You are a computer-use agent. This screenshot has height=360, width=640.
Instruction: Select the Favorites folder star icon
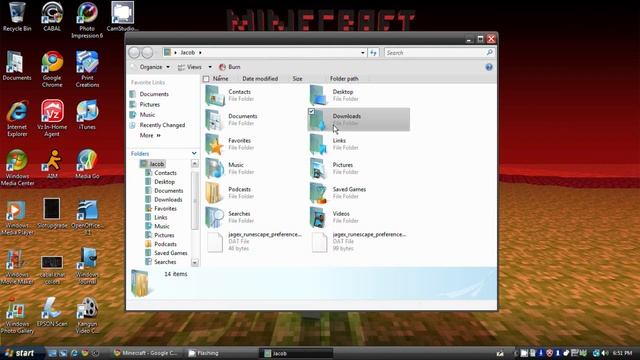click(215, 144)
